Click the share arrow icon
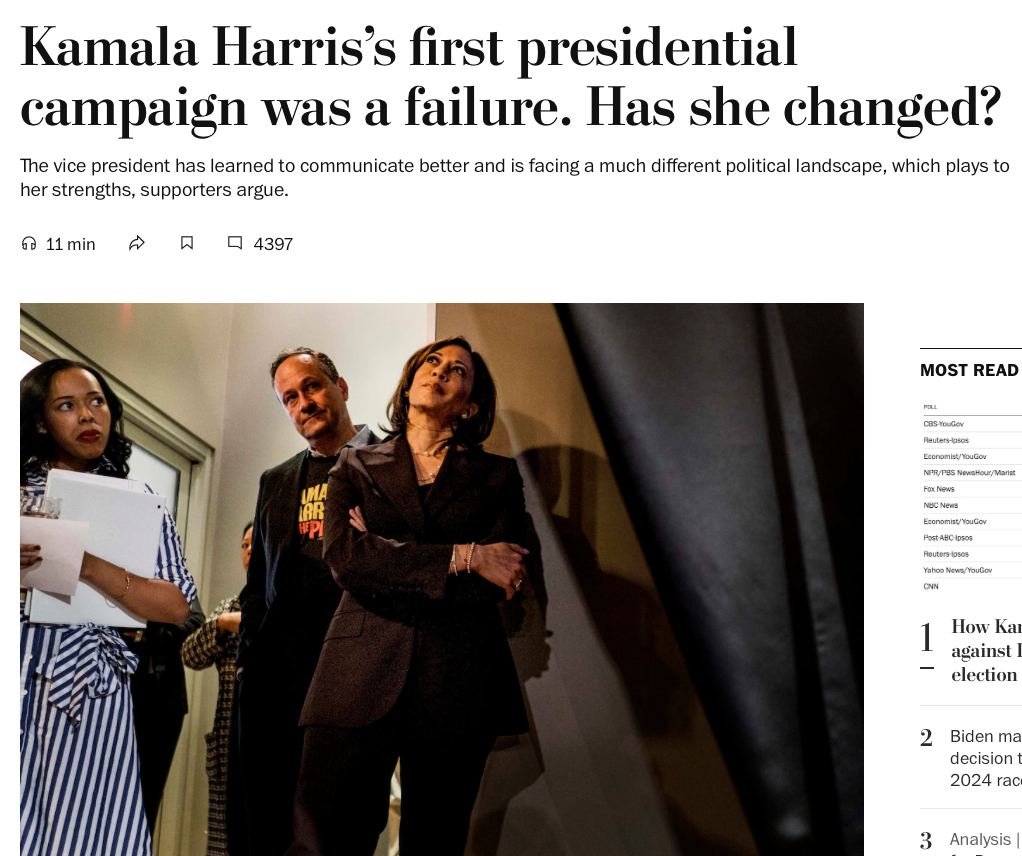The height and width of the screenshot is (856, 1022). [x=137, y=243]
